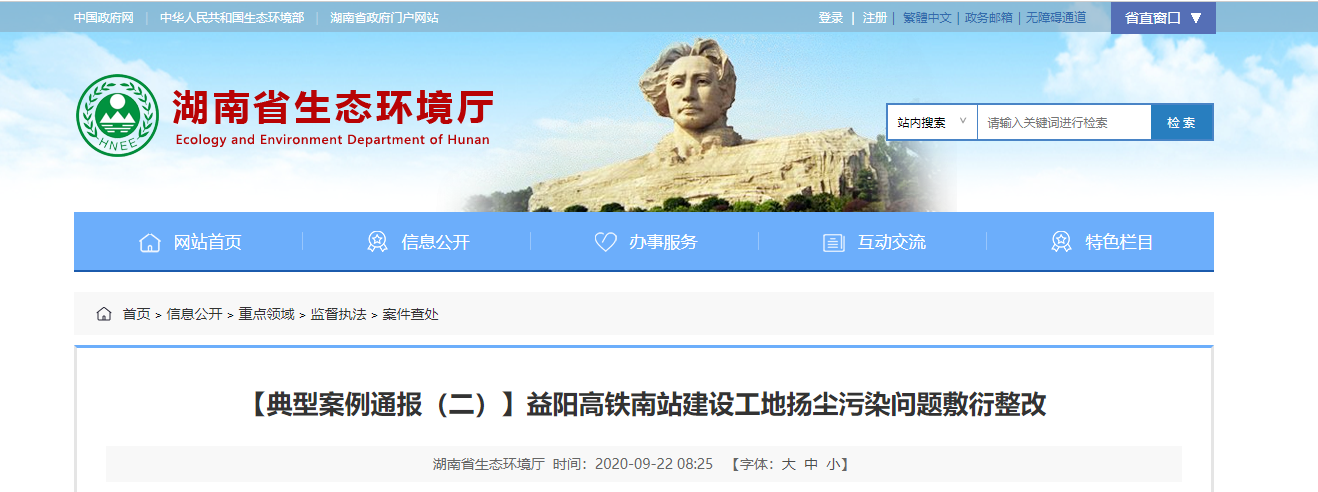1318x492 pixels.
Task: Click the badge icon beside 信息公开
Action: [377, 242]
